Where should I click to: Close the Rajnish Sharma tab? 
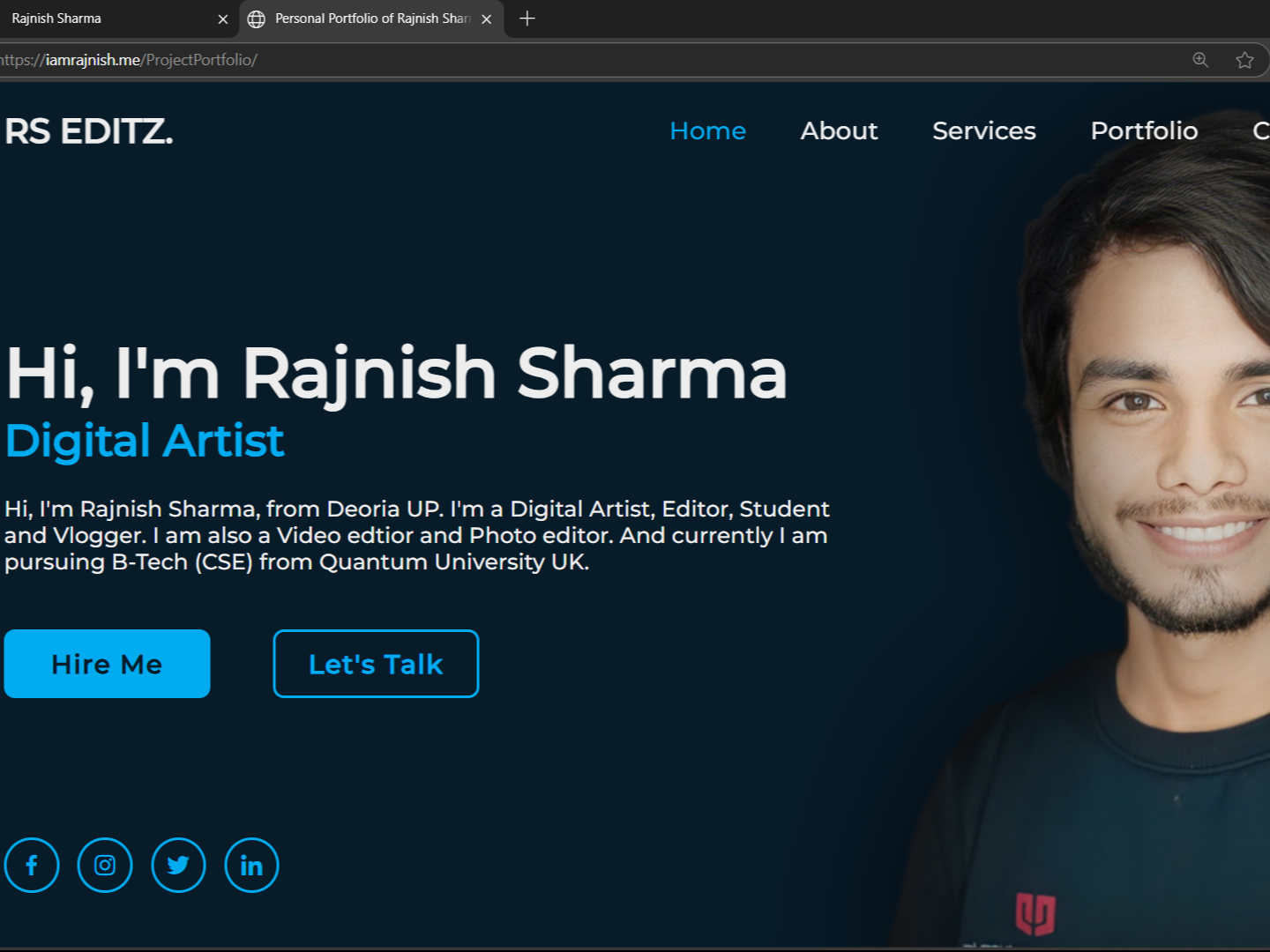[x=222, y=19]
